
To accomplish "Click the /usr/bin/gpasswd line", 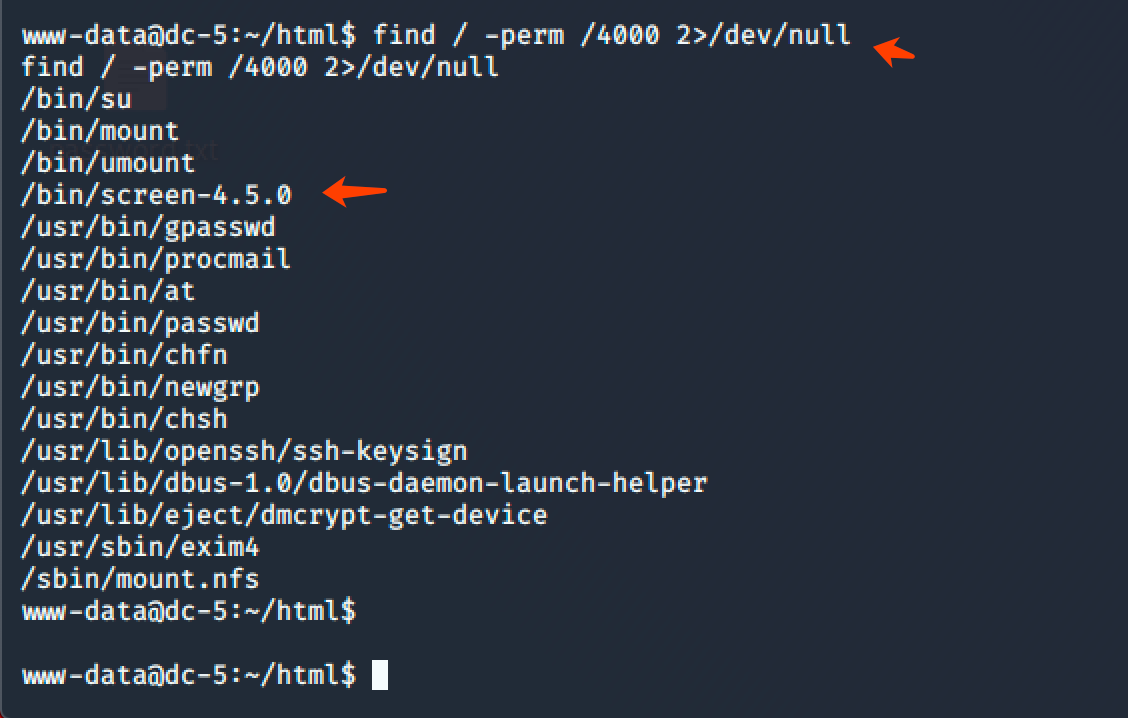I will tap(148, 227).
